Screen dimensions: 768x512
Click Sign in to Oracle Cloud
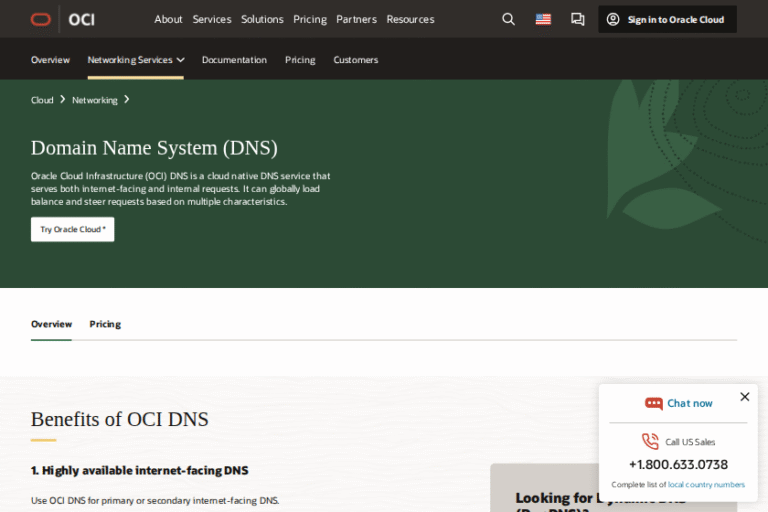pyautogui.click(x=675, y=19)
